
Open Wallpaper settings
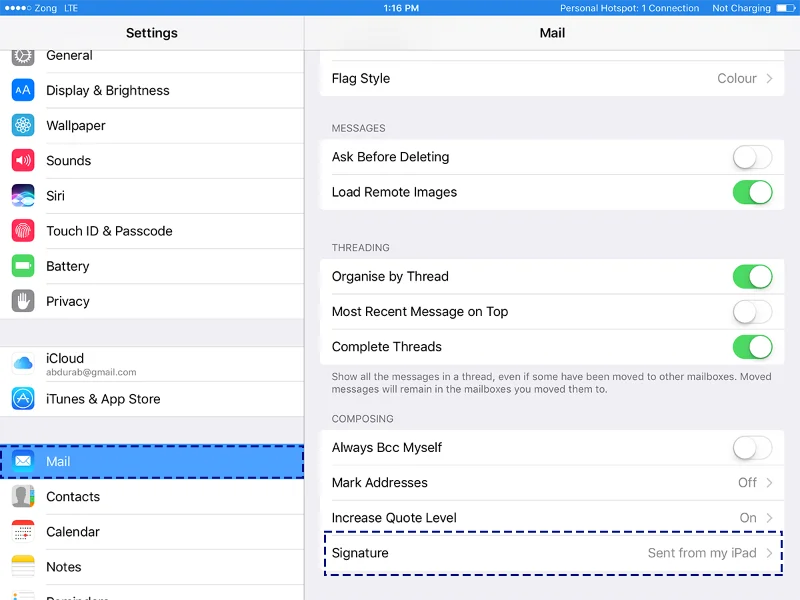[x=152, y=126]
